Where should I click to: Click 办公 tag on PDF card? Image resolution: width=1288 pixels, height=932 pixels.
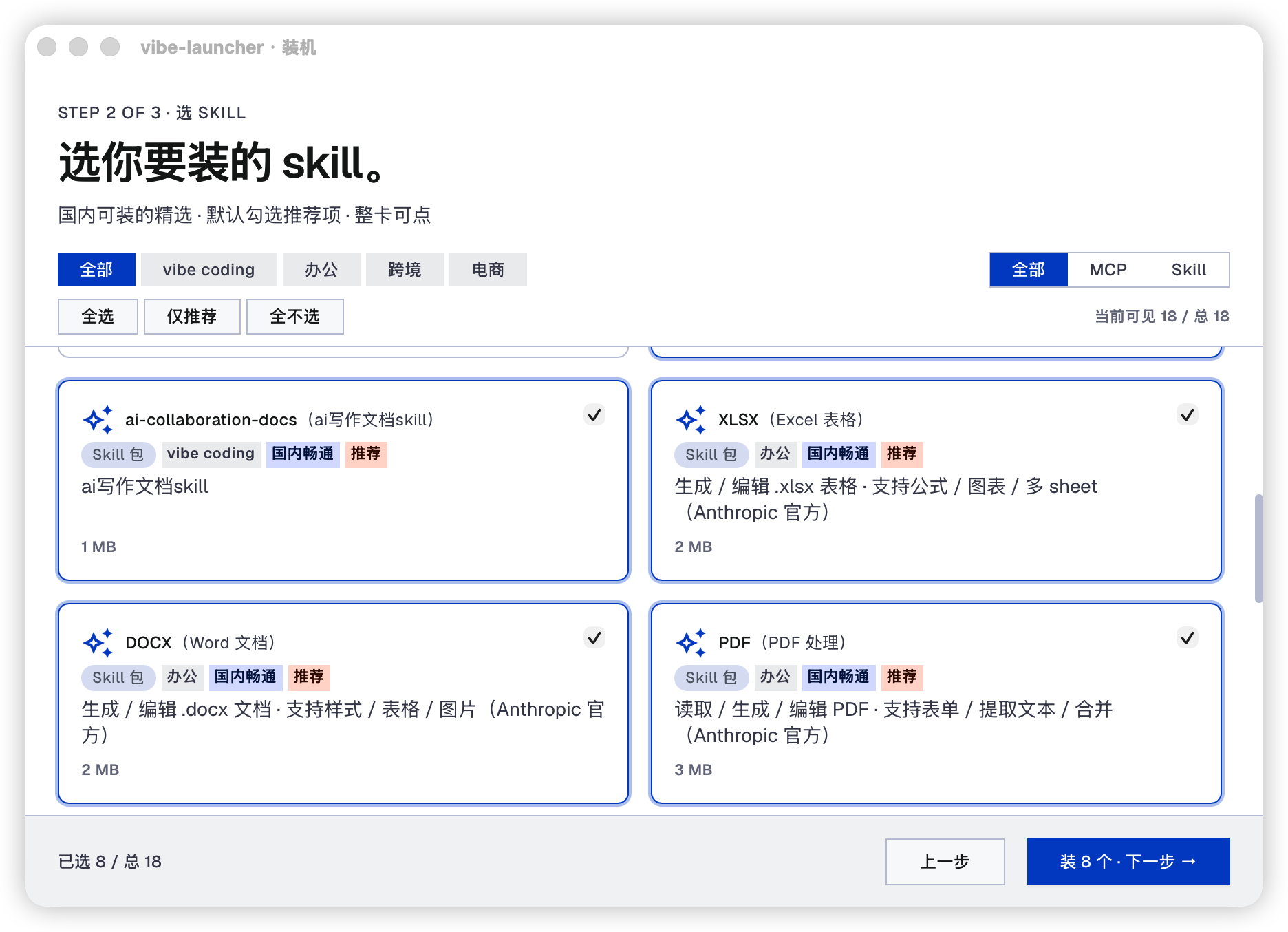[775, 677]
